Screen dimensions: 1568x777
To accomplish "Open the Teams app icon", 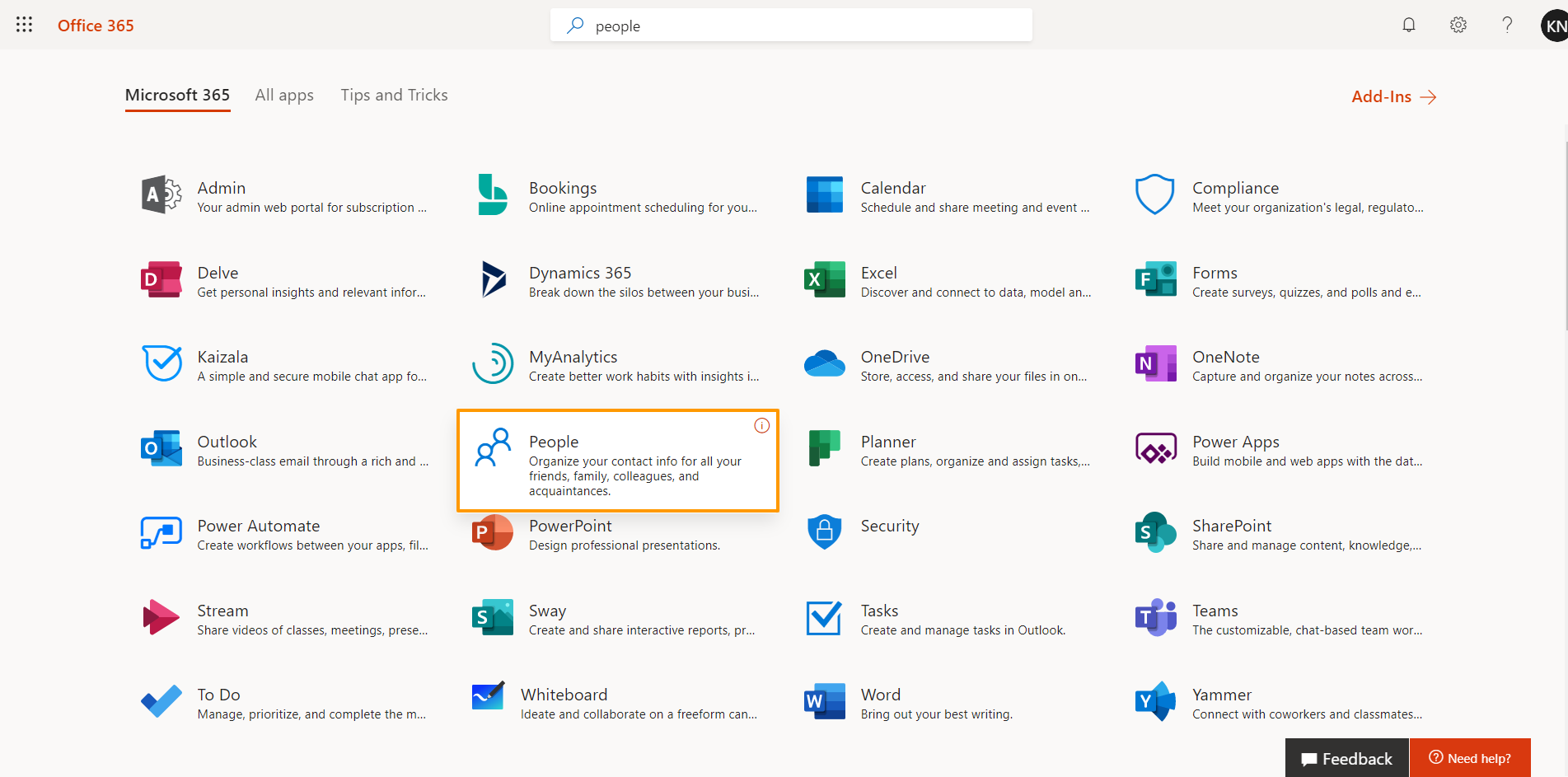I will coord(1156,618).
